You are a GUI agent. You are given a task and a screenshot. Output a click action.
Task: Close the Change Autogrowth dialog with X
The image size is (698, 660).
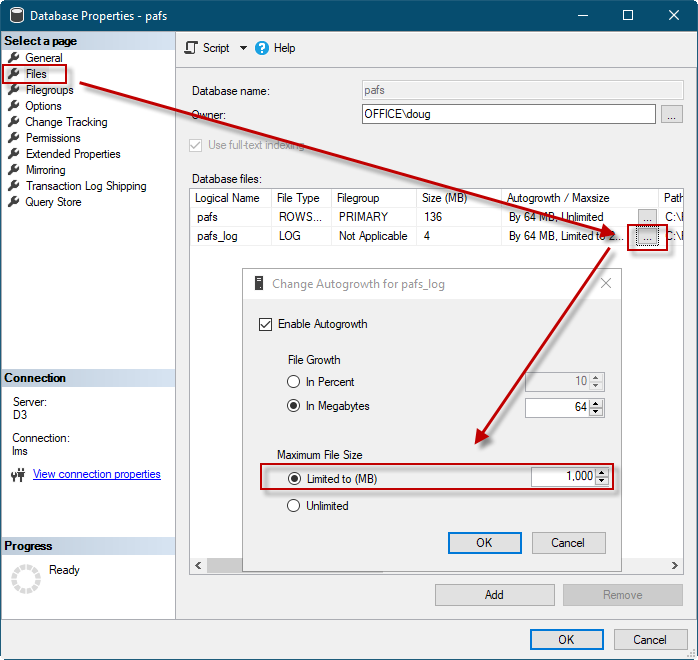click(606, 283)
